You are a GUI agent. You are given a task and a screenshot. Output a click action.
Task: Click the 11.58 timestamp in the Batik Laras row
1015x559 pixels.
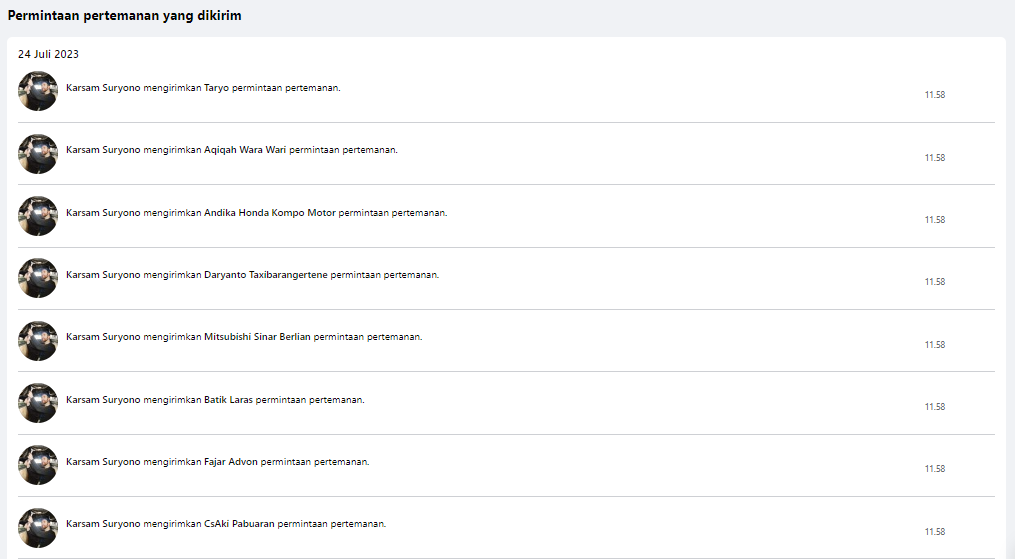pyautogui.click(x=934, y=407)
